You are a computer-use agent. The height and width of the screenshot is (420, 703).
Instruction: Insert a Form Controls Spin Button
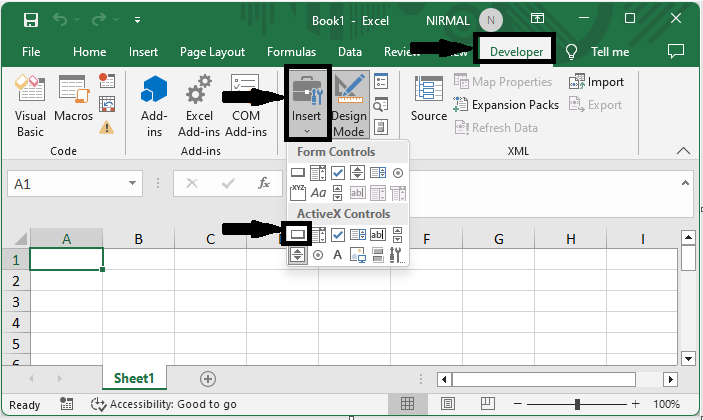tap(357, 173)
